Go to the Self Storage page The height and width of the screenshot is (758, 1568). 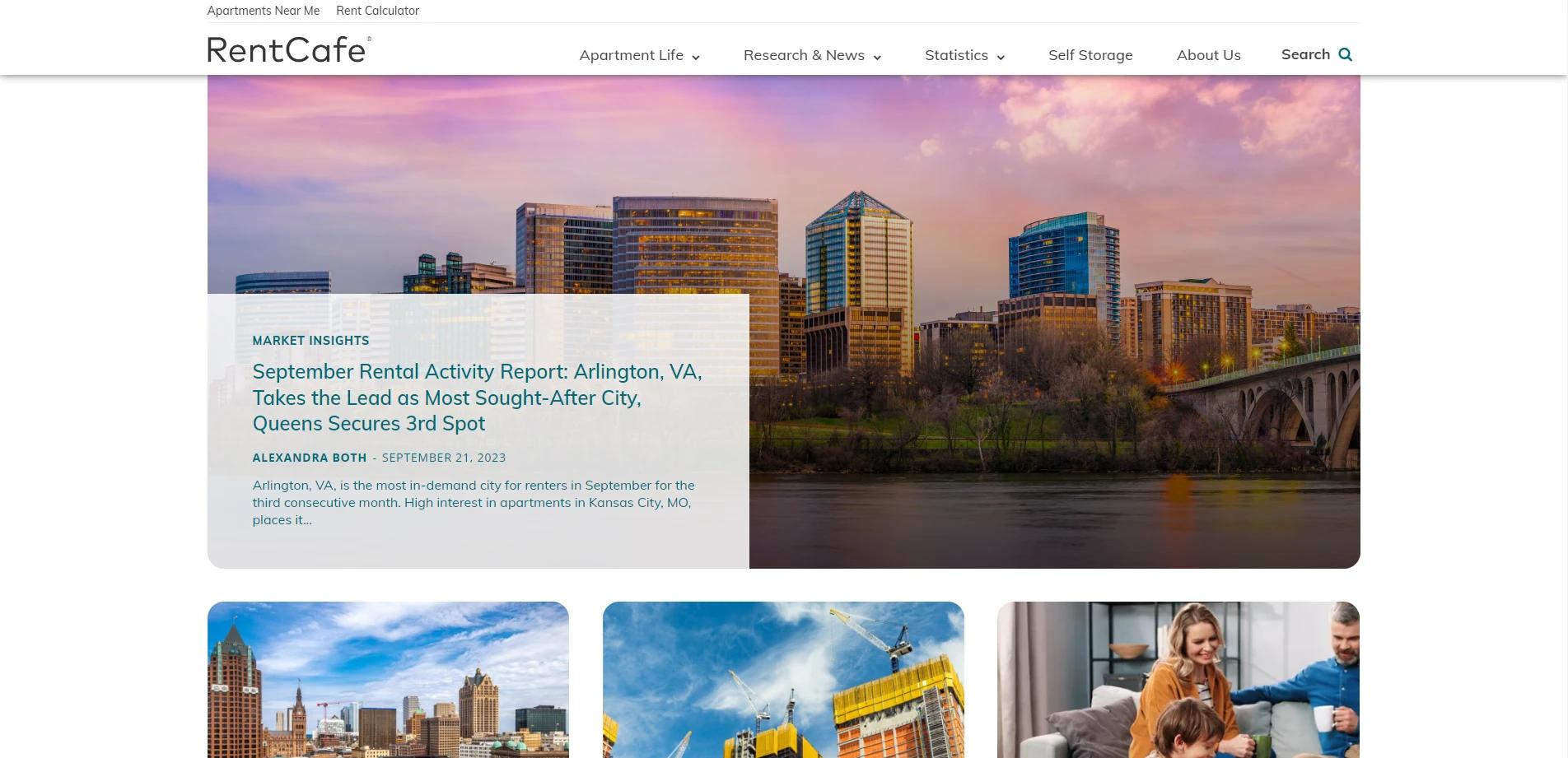coord(1090,55)
